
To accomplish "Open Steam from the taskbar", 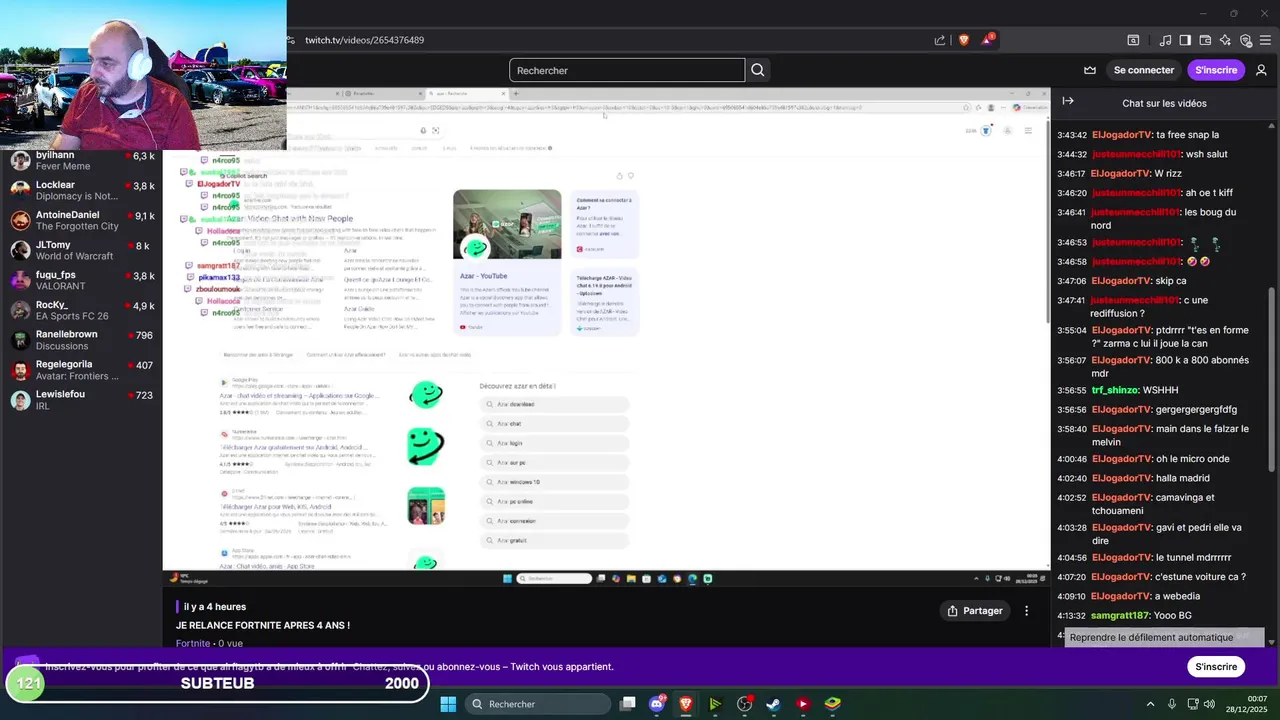I will tap(773, 704).
